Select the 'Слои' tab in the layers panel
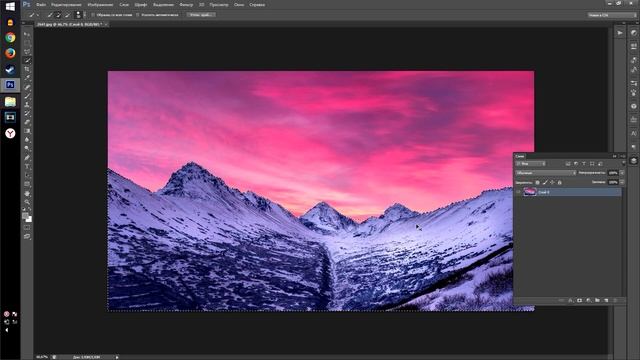 click(x=520, y=156)
